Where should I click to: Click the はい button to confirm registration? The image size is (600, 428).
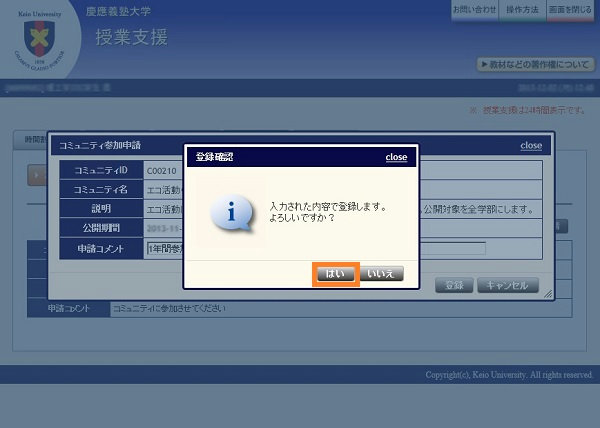click(x=336, y=273)
